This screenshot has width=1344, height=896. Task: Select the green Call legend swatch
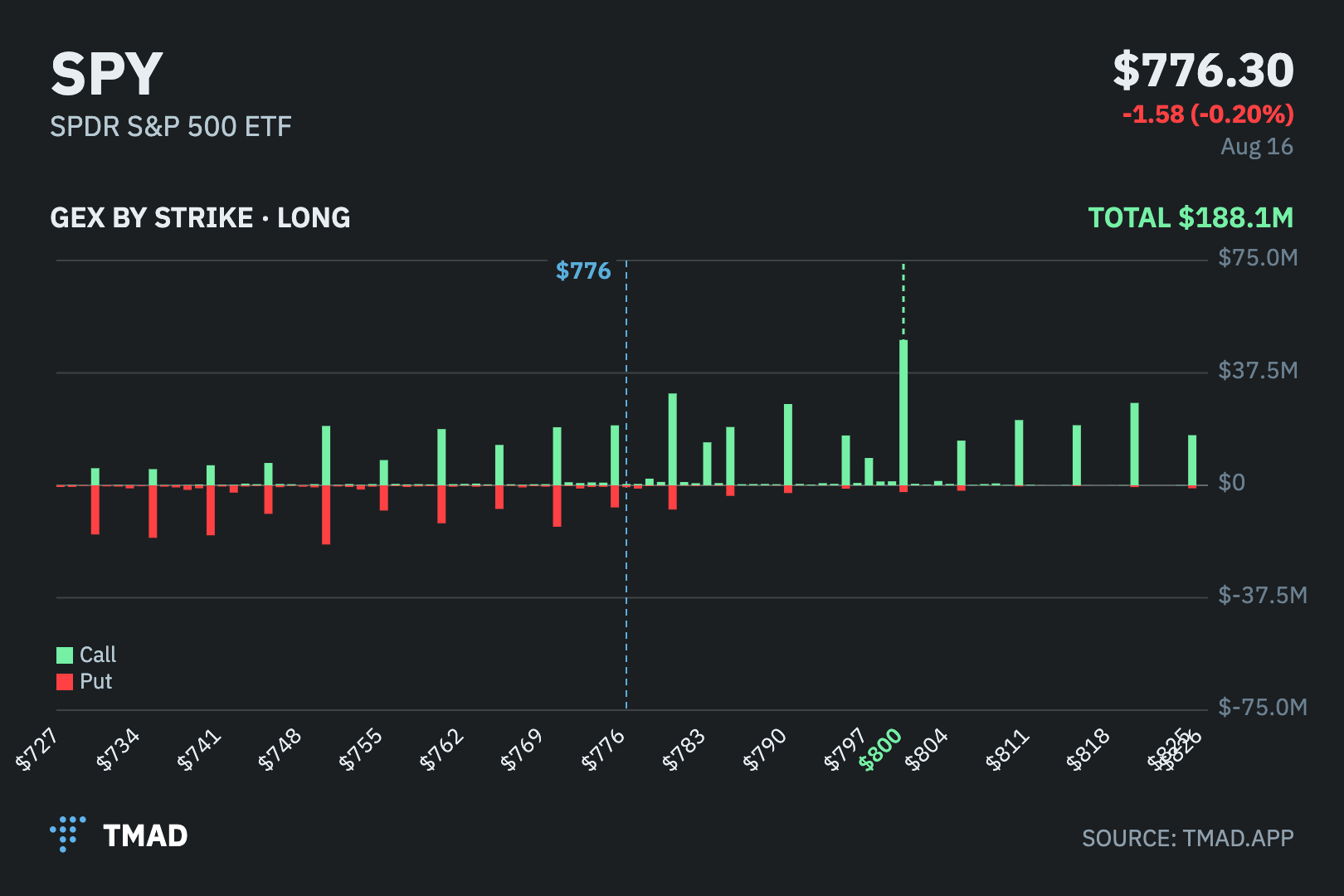tap(65, 655)
